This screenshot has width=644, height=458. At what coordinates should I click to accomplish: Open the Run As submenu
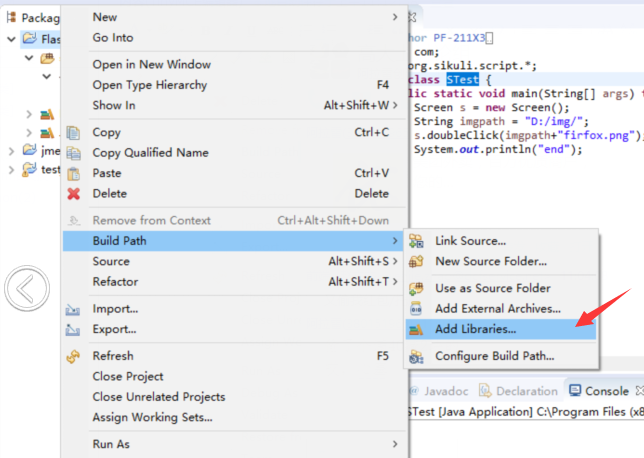pos(395,444)
